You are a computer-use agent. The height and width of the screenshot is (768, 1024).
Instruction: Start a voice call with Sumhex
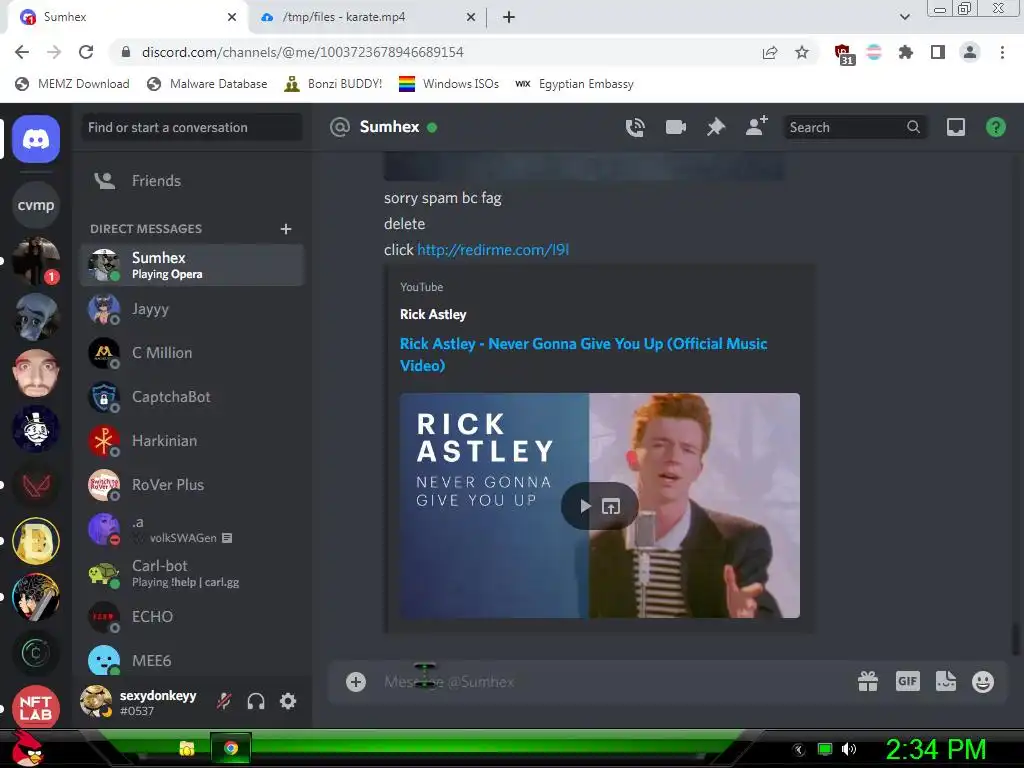[635, 127]
